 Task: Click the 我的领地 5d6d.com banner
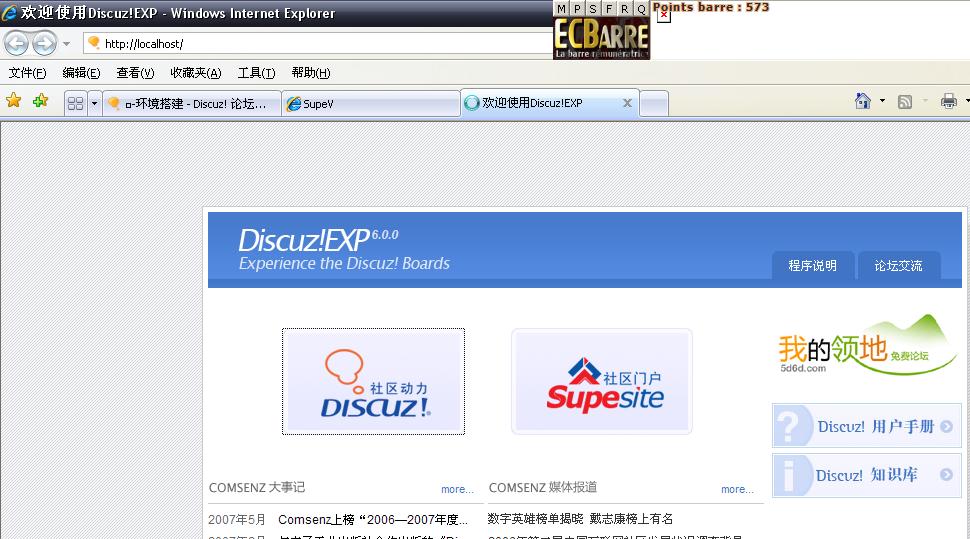(x=866, y=347)
